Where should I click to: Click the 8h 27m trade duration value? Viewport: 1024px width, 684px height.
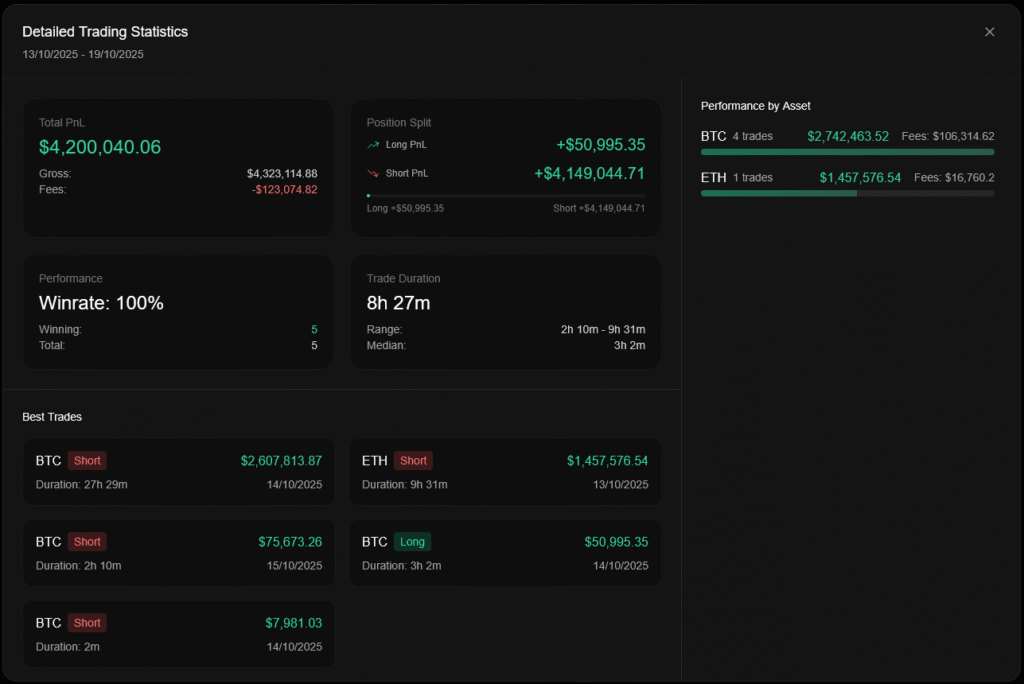(398, 303)
